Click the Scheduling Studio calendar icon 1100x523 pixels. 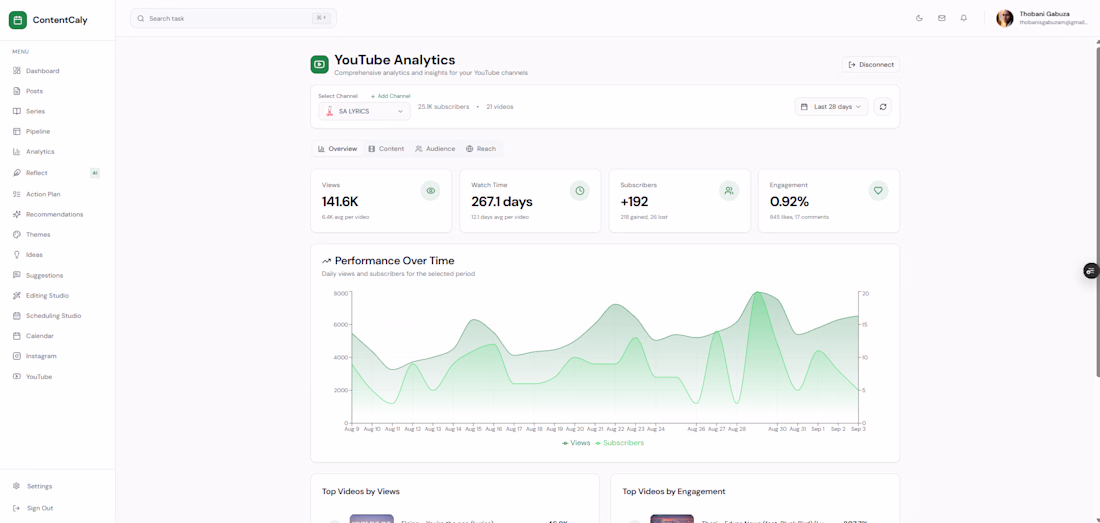[17, 315]
